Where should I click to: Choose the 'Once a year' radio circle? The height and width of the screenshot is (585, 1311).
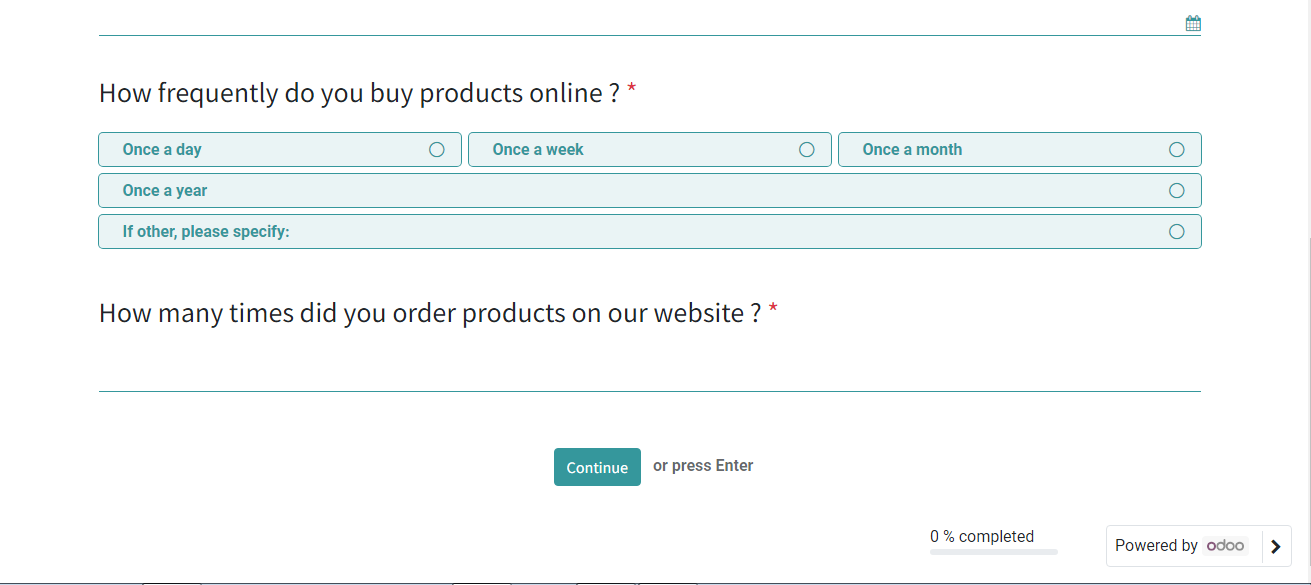[1177, 190]
